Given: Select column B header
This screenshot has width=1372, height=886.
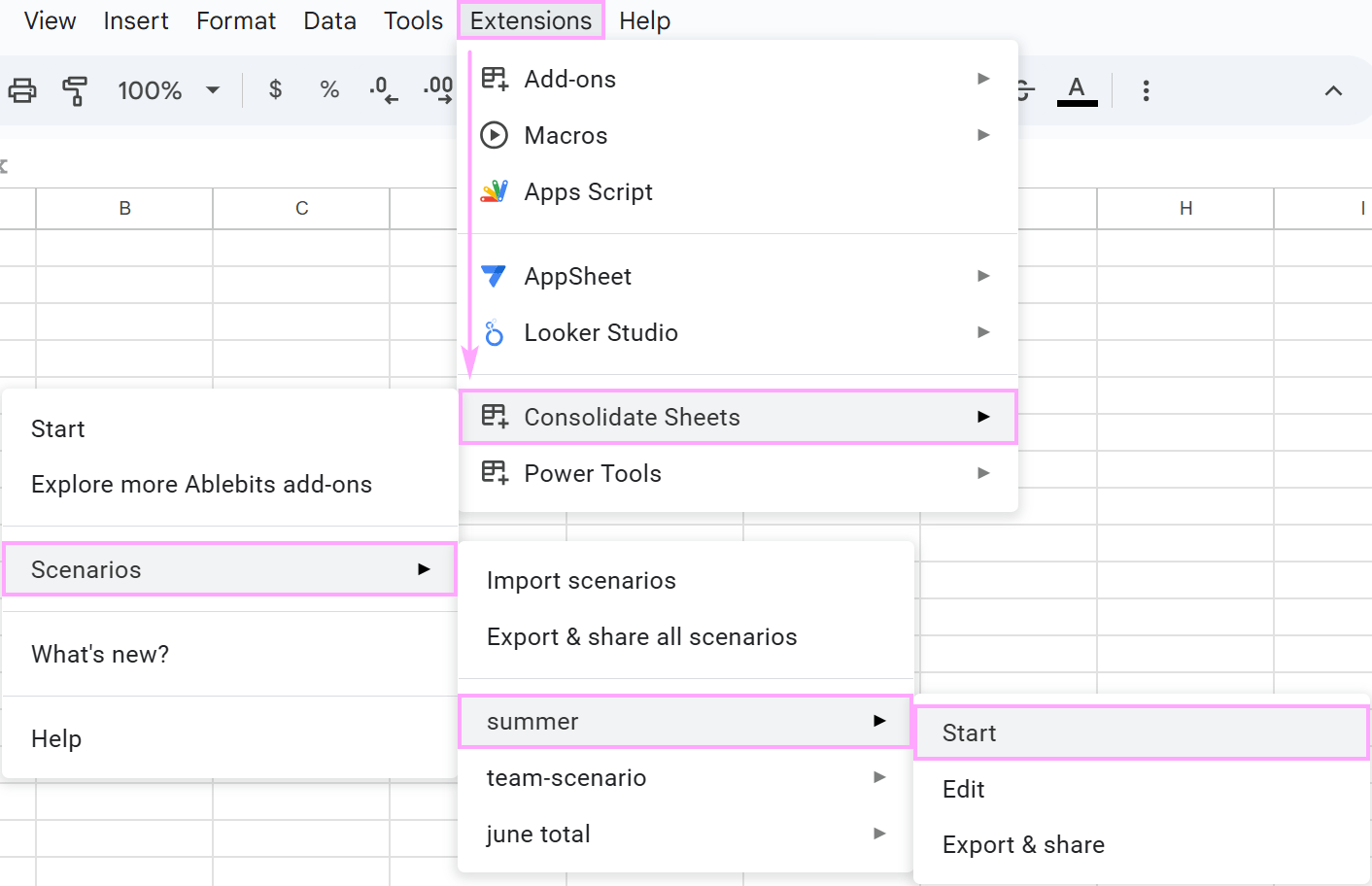Looking at the screenshot, I should 124,208.
